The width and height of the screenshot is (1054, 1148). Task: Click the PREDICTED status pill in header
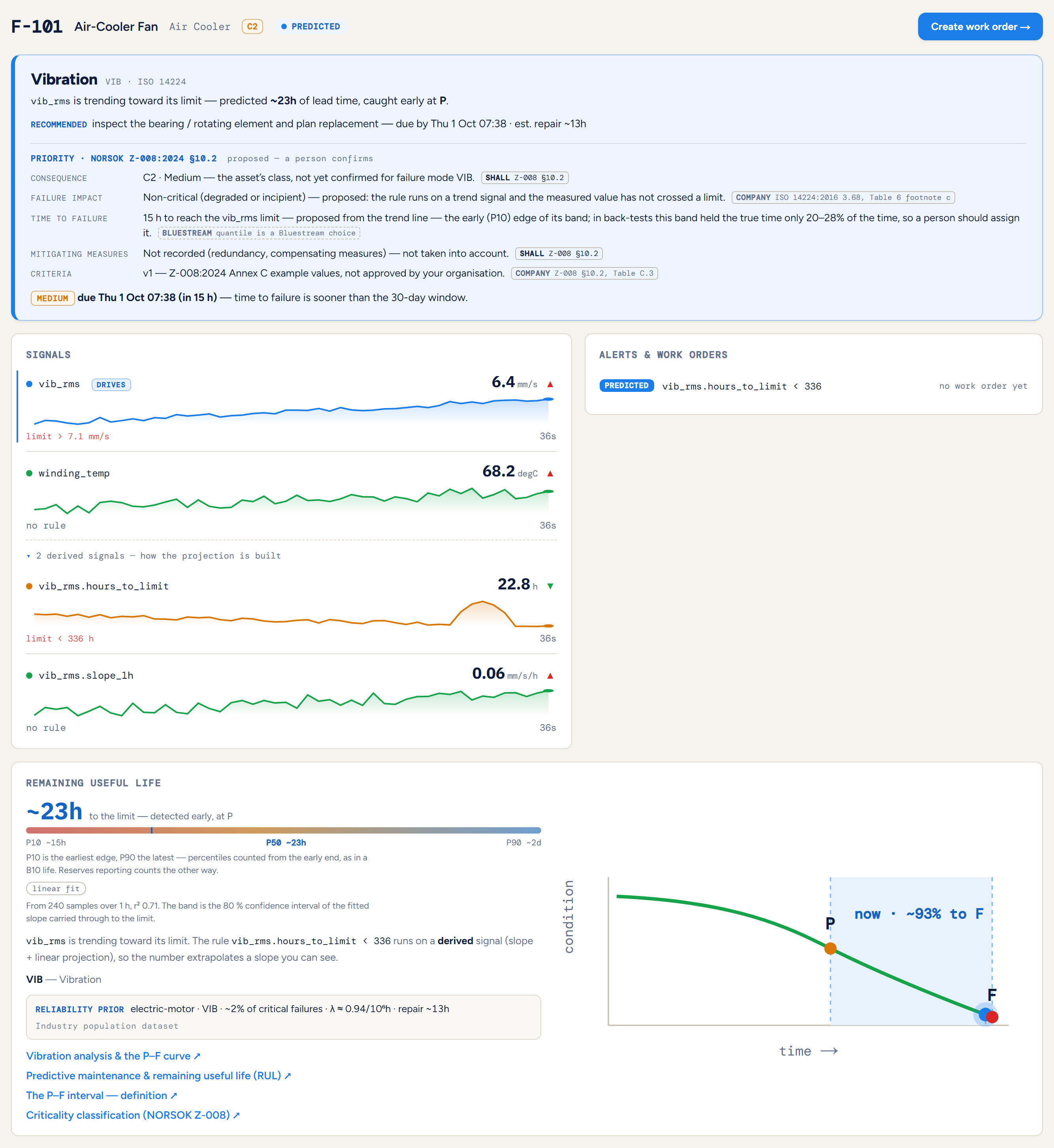pyautogui.click(x=310, y=27)
